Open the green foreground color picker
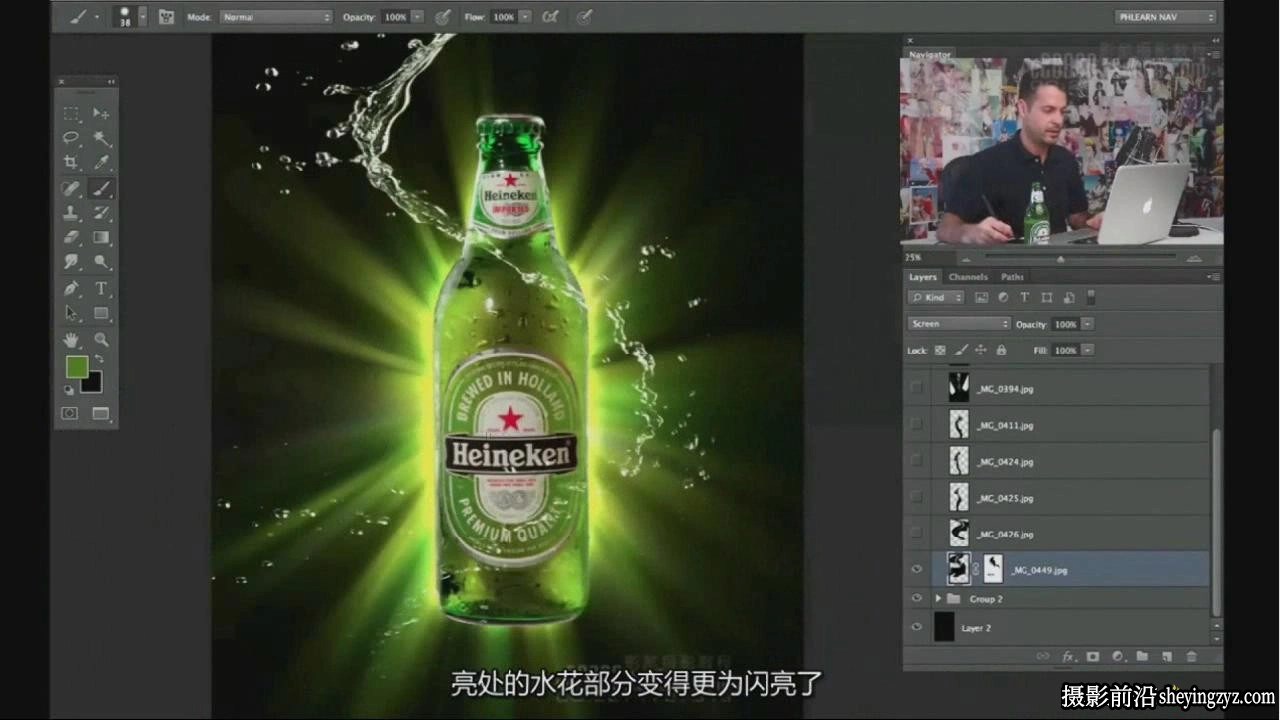 (x=76, y=367)
